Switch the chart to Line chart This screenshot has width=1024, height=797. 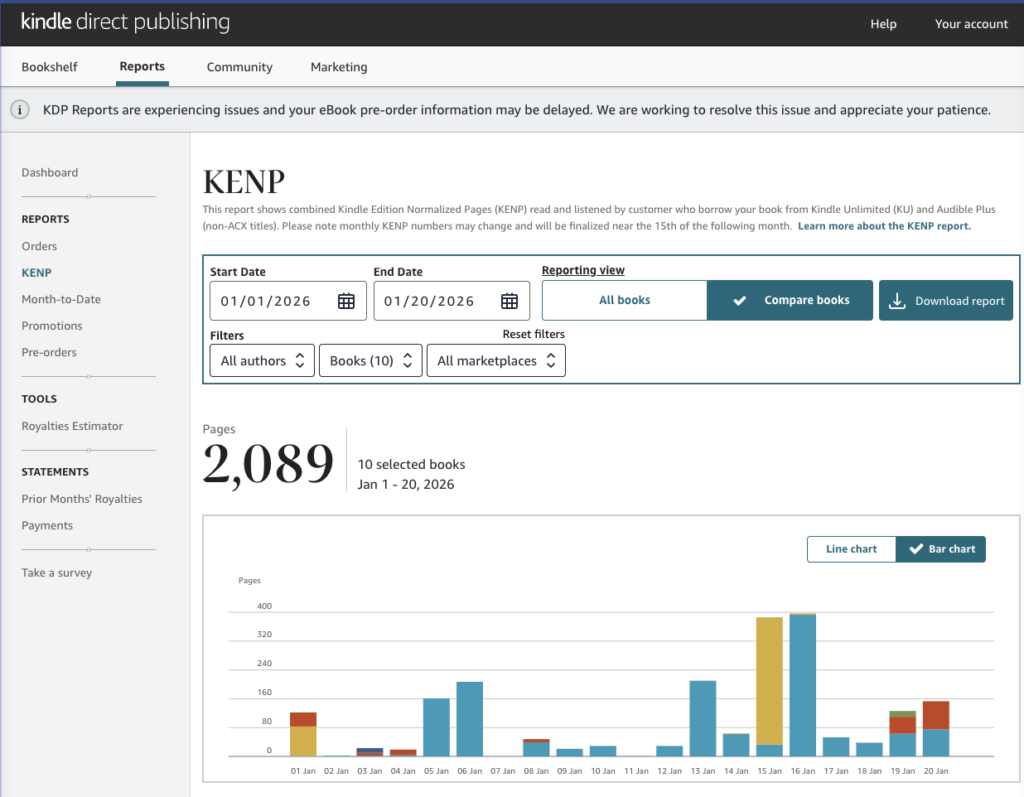point(851,549)
